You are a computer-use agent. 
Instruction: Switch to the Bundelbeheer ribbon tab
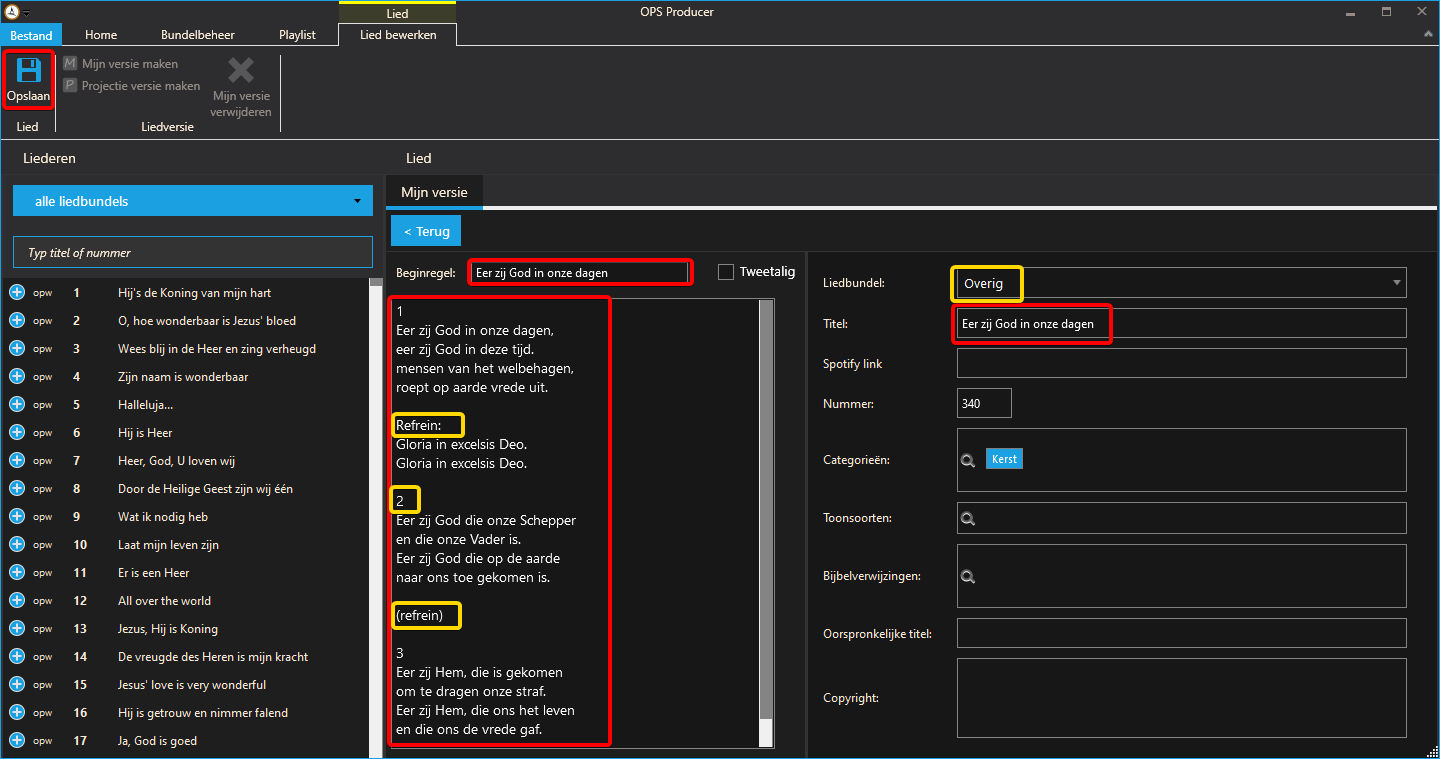[198, 35]
